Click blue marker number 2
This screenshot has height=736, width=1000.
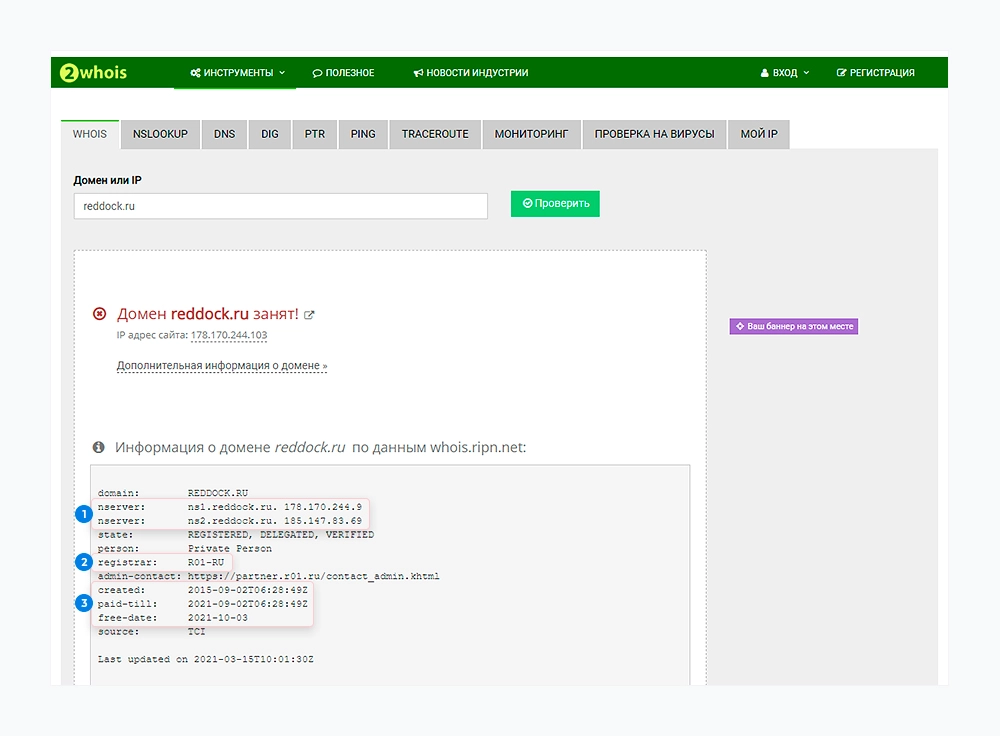[84, 562]
